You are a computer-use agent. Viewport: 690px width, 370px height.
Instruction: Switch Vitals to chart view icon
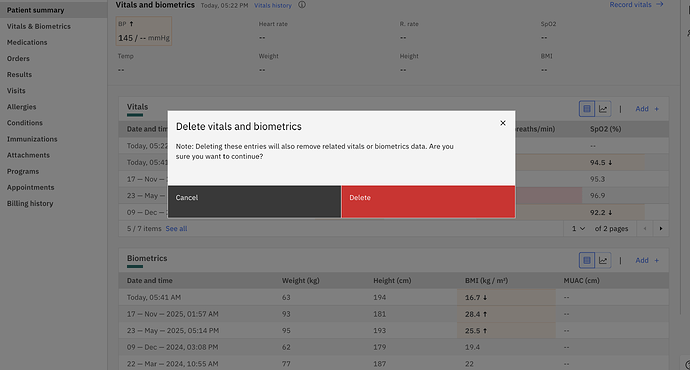point(603,109)
